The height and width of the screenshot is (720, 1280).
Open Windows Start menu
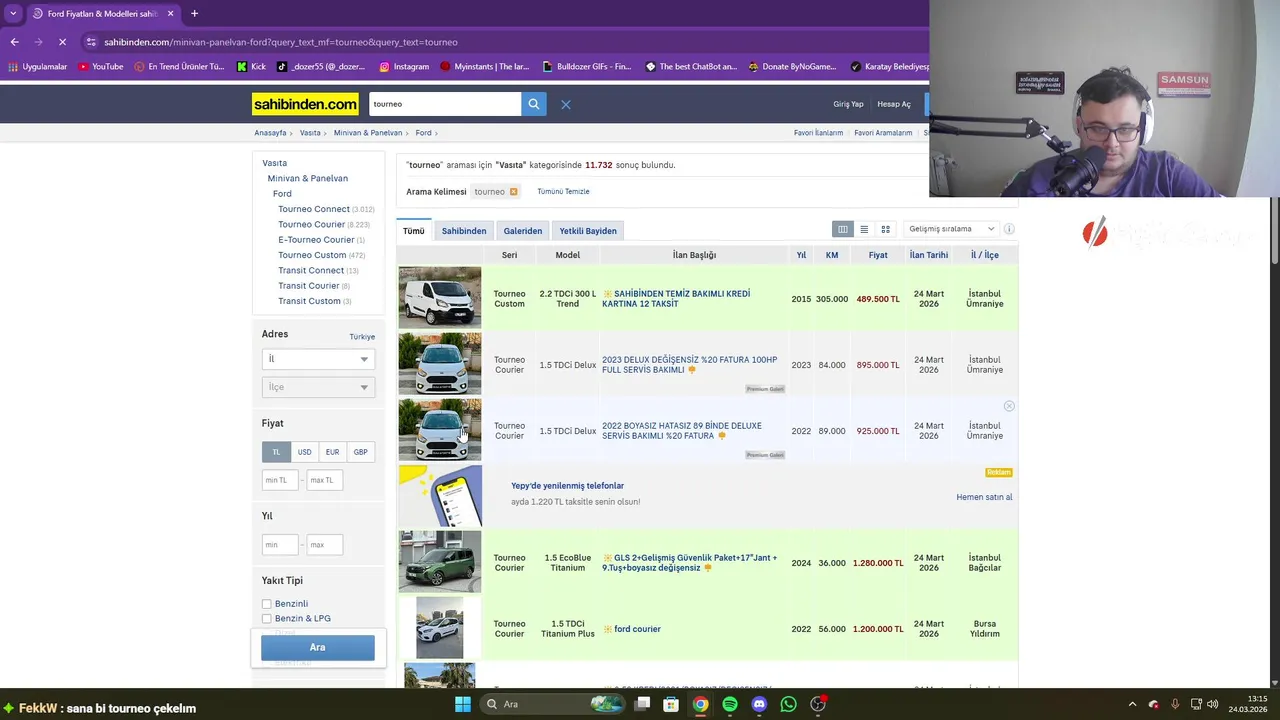pos(462,704)
